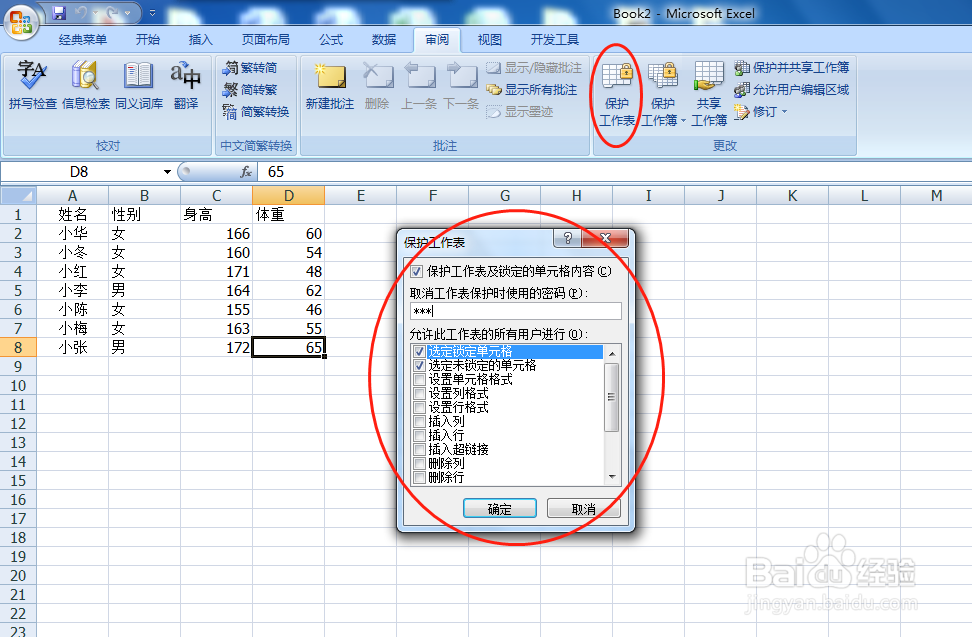Enable 共享工作簿 workbook sharing
This screenshot has height=637, width=972.
pyautogui.click(x=709, y=89)
